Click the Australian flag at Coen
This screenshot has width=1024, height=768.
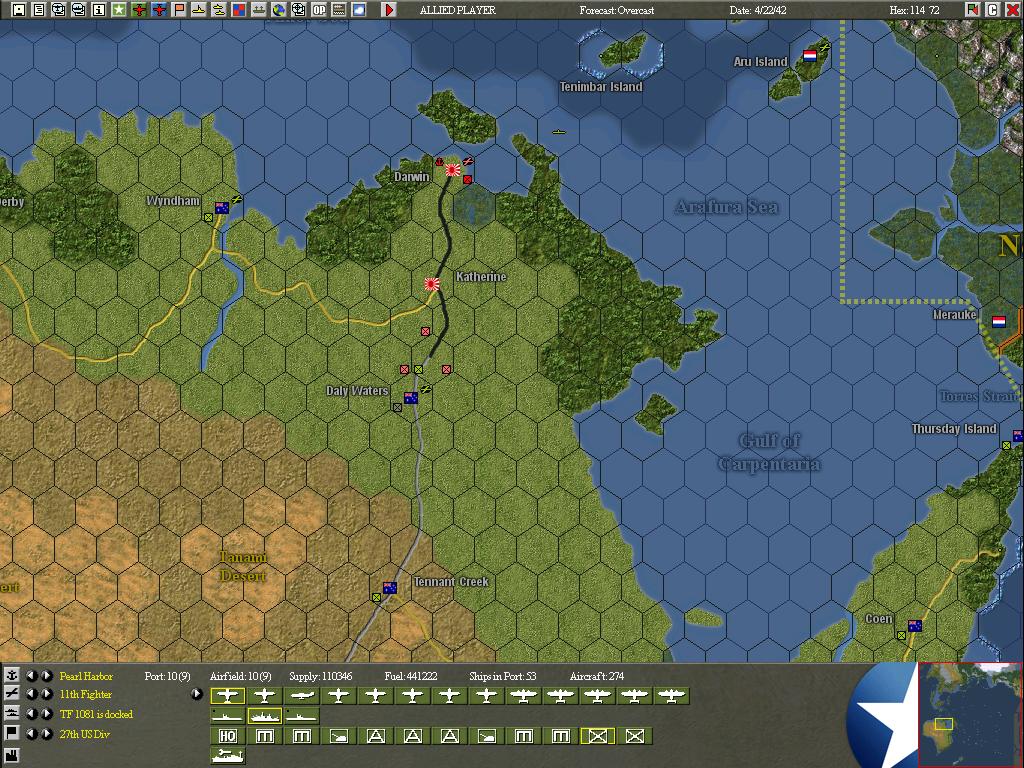915,626
